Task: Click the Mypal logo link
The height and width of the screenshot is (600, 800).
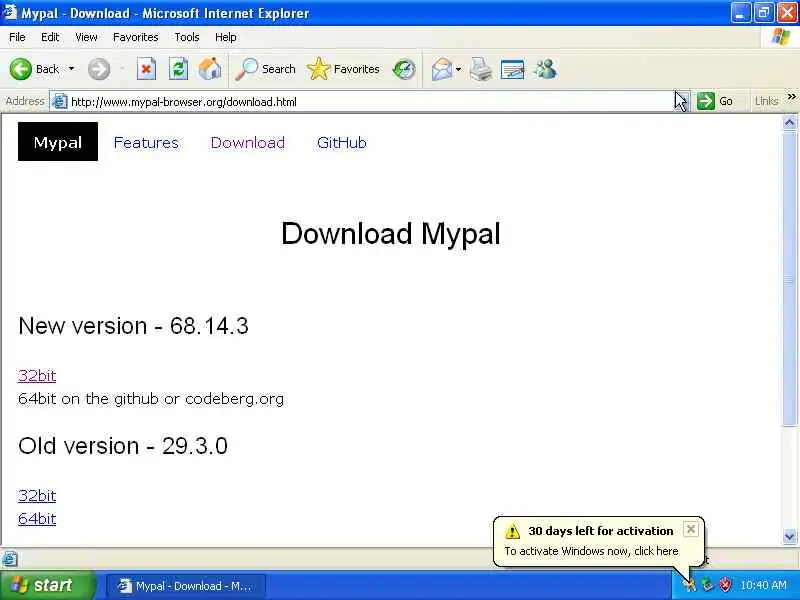Action: click(x=58, y=142)
